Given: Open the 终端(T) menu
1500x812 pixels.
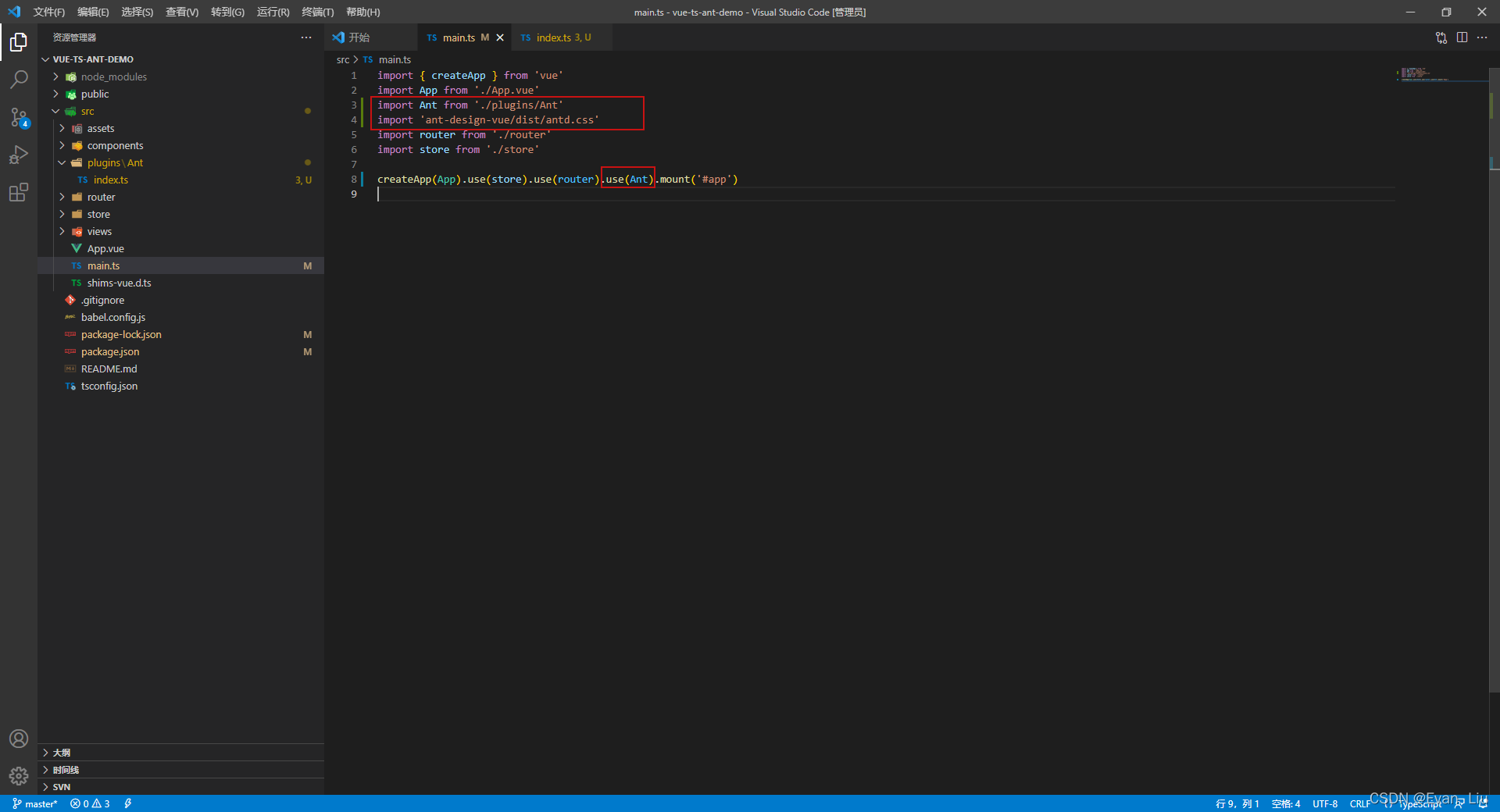Looking at the screenshot, I should pos(318,12).
